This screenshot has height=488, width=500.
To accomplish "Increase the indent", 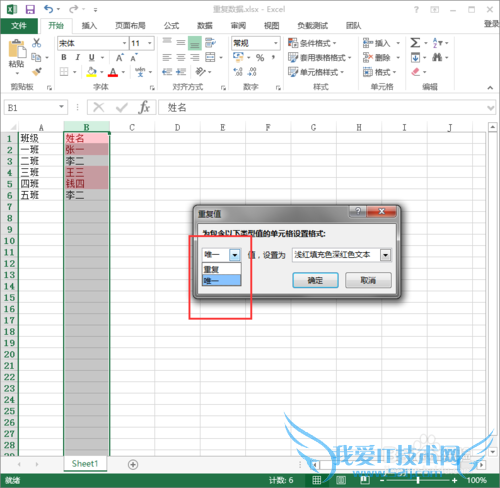I will point(181,72).
